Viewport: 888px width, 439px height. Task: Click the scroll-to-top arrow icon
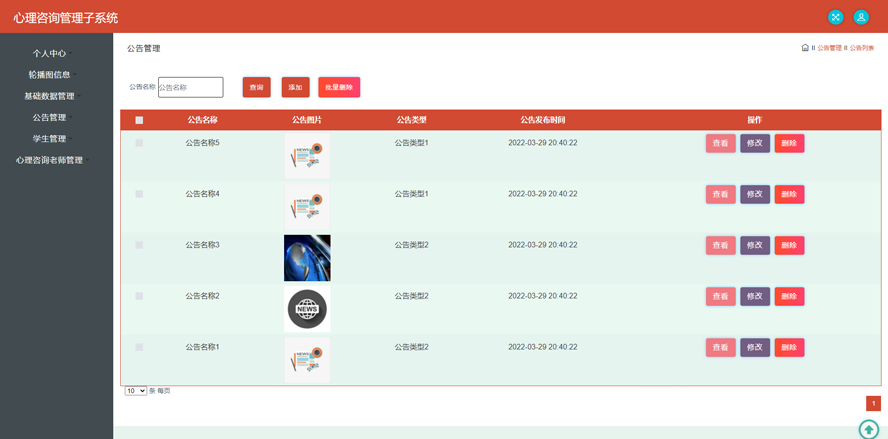tap(868, 429)
